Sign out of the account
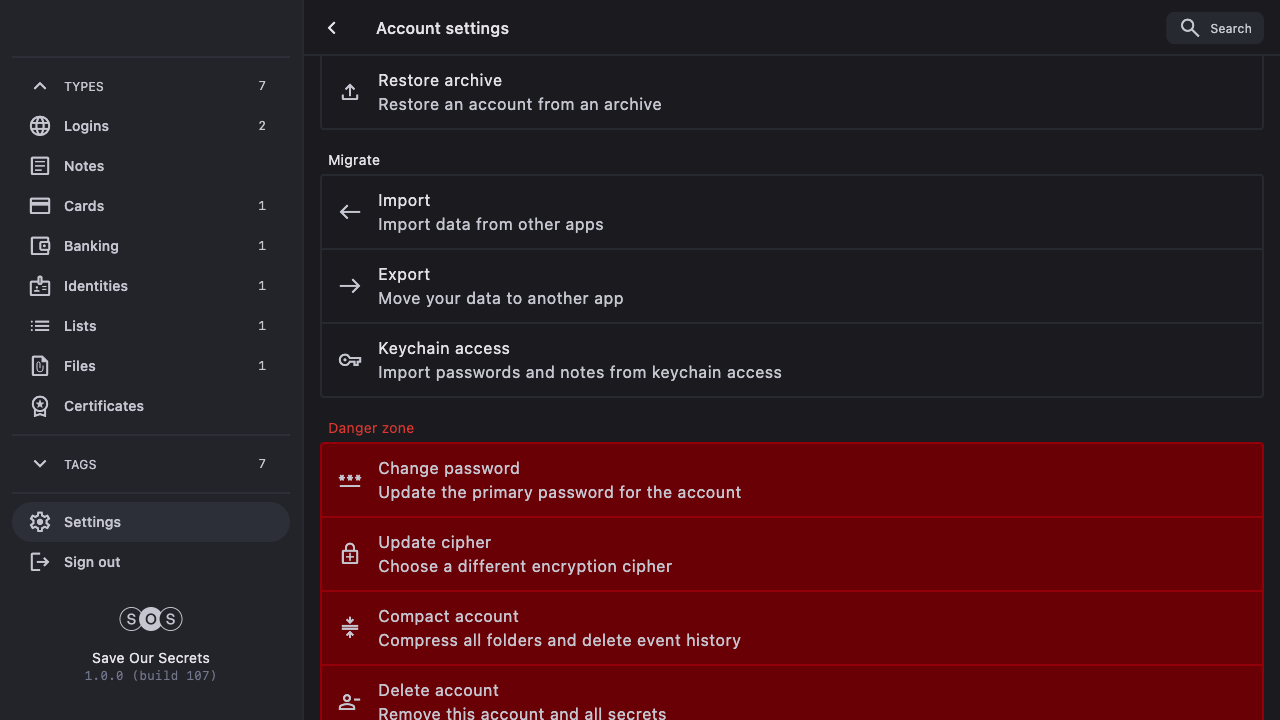 point(92,562)
